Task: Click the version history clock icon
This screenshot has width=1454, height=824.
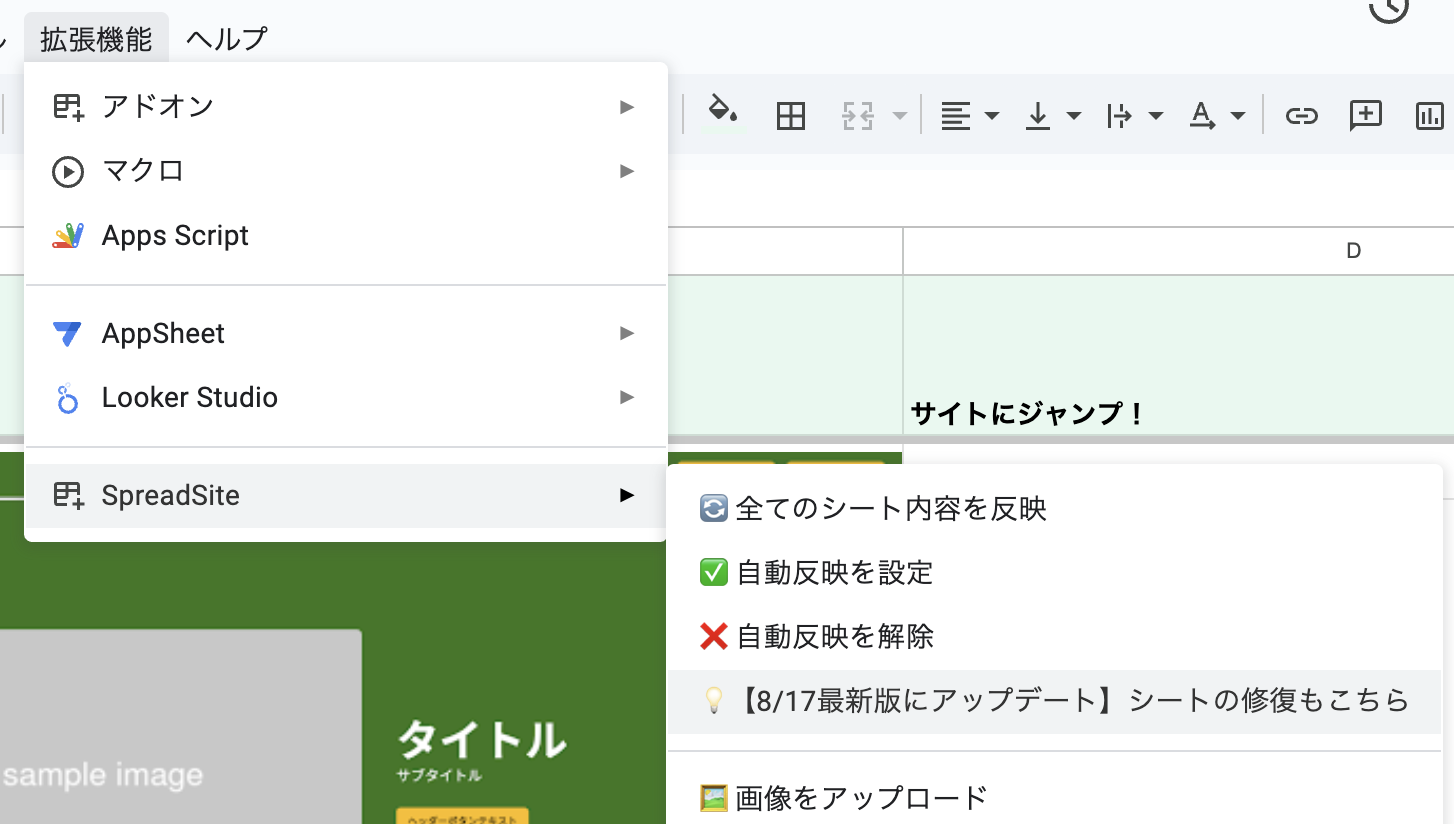Action: (1388, 8)
